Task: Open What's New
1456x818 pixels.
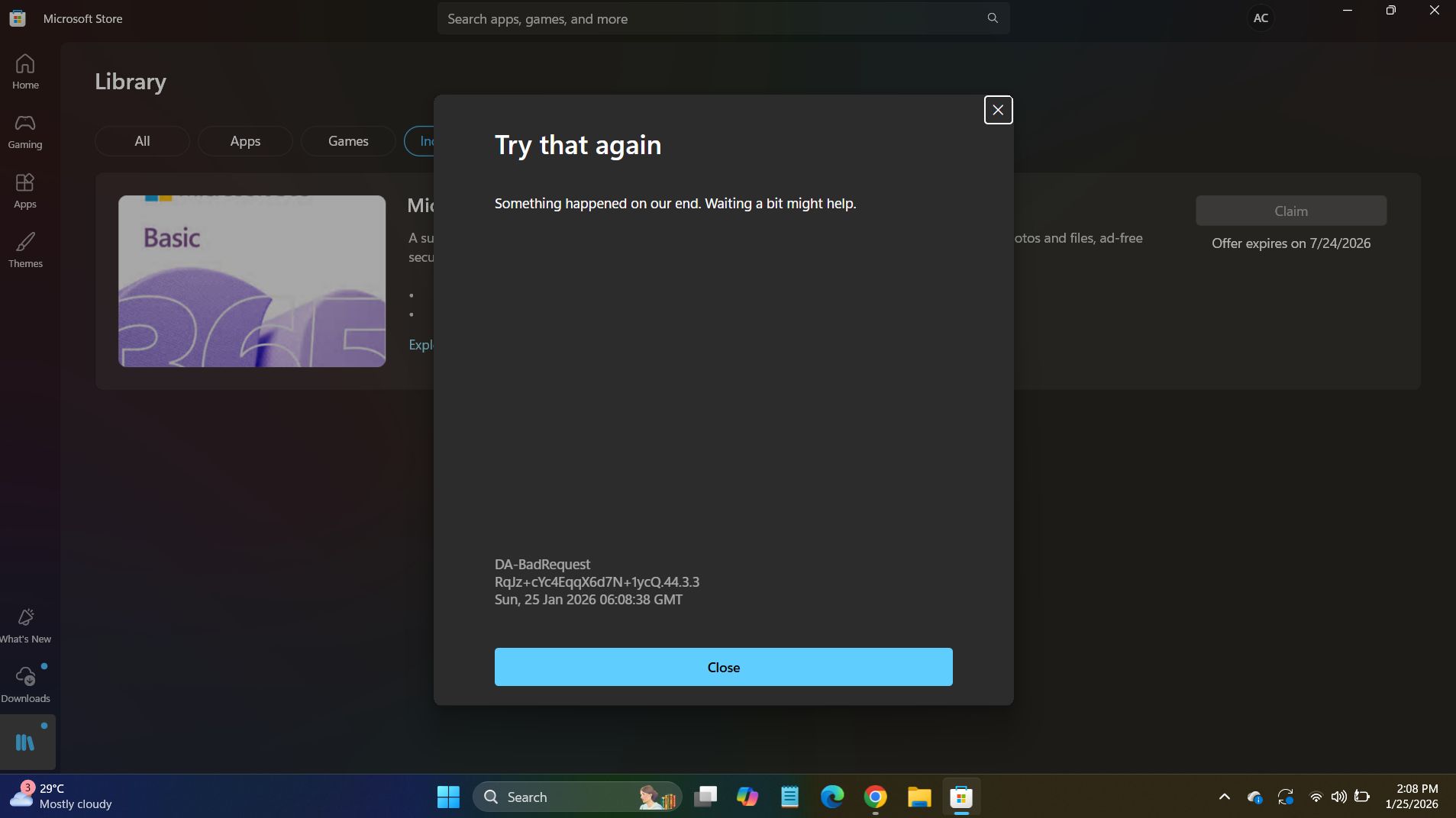Action: (25, 624)
